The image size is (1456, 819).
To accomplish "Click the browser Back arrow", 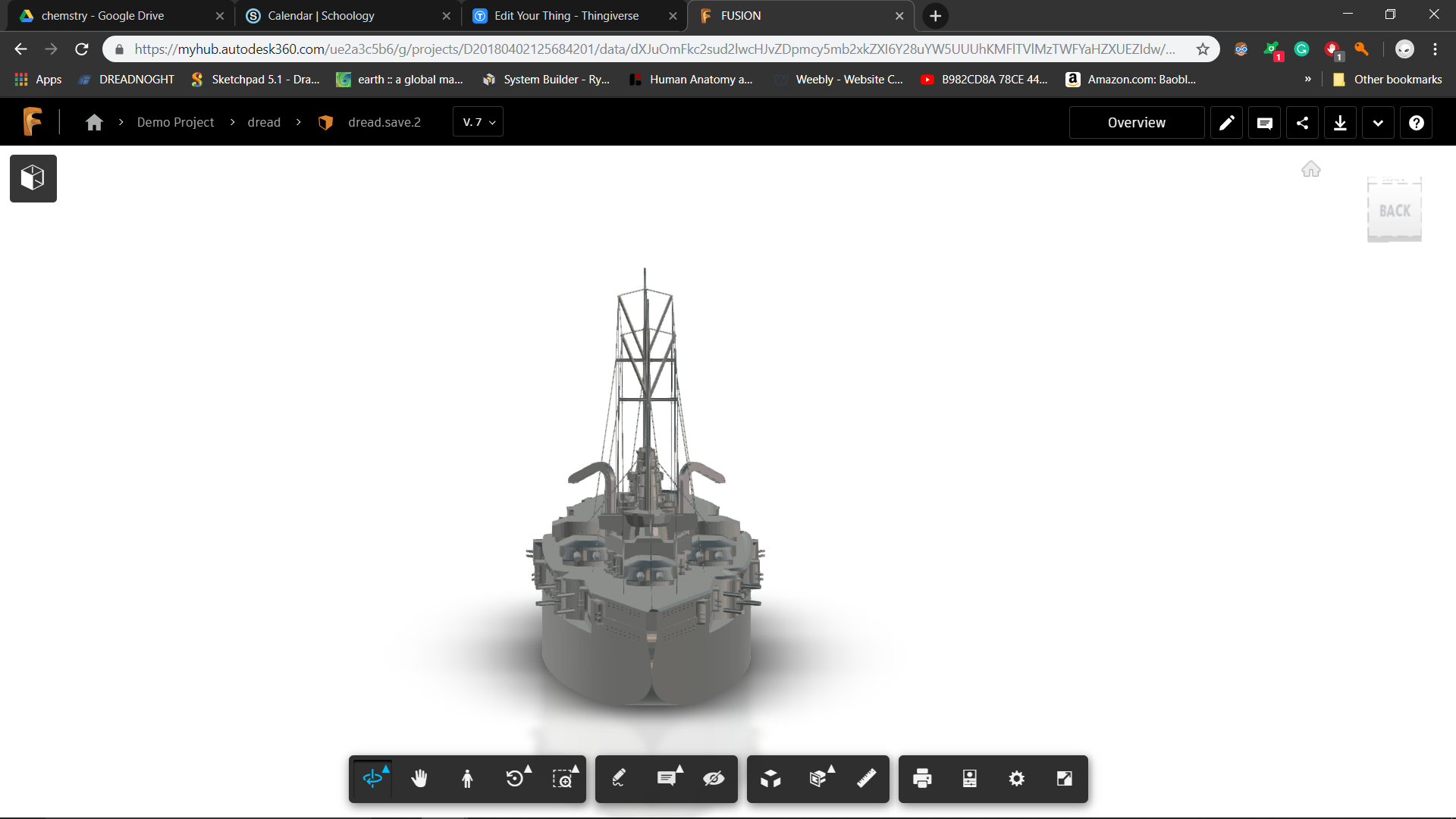I will [x=20, y=49].
